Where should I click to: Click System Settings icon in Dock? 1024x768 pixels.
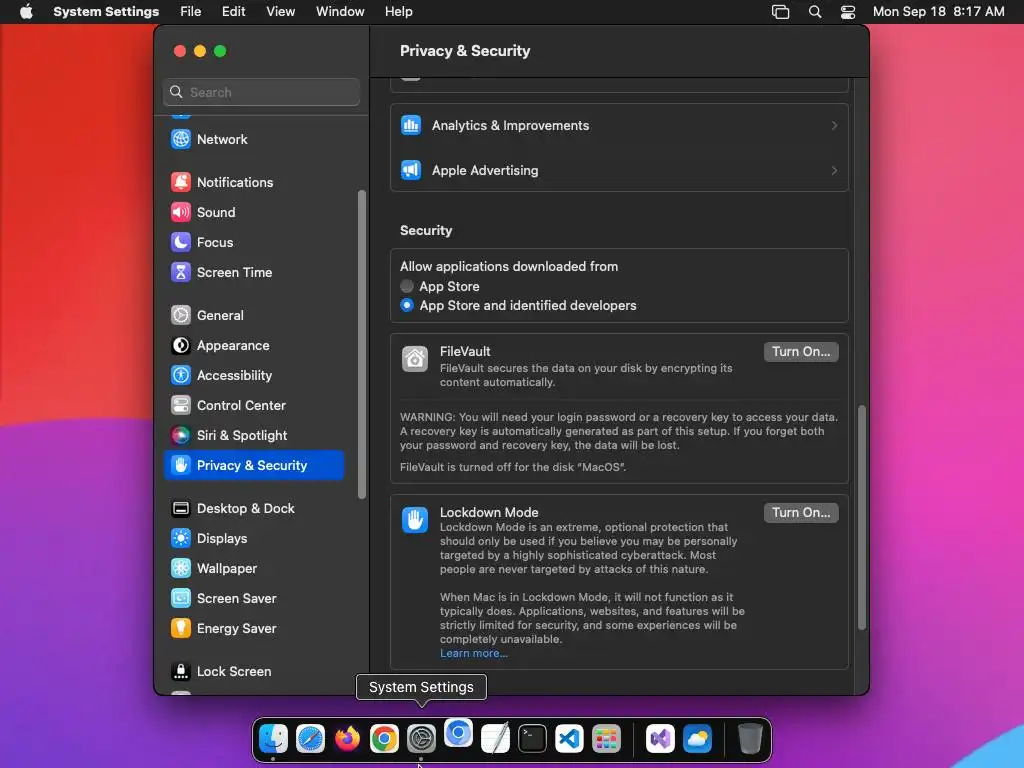pyautogui.click(x=421, y=739)
